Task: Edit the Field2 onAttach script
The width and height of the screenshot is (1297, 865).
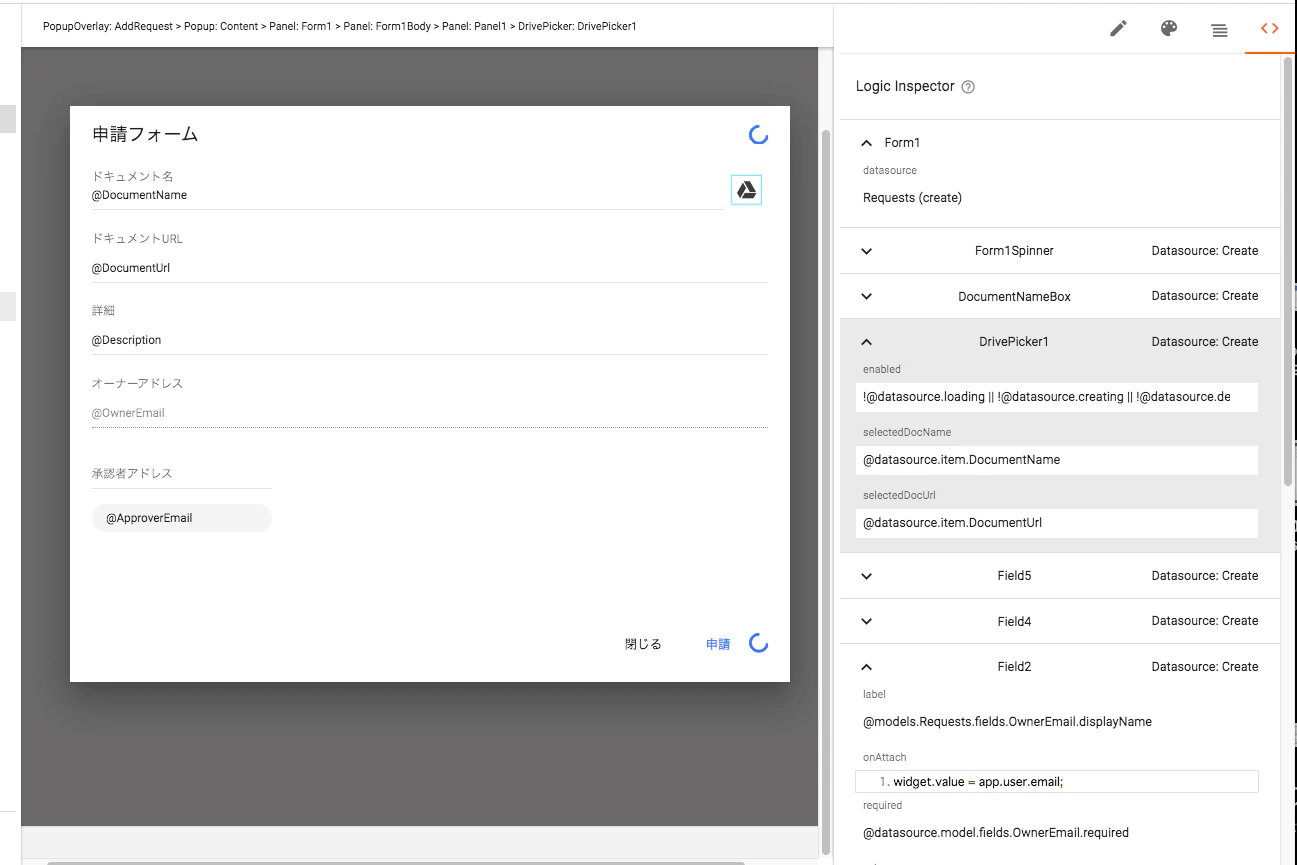Action: 1057,782
